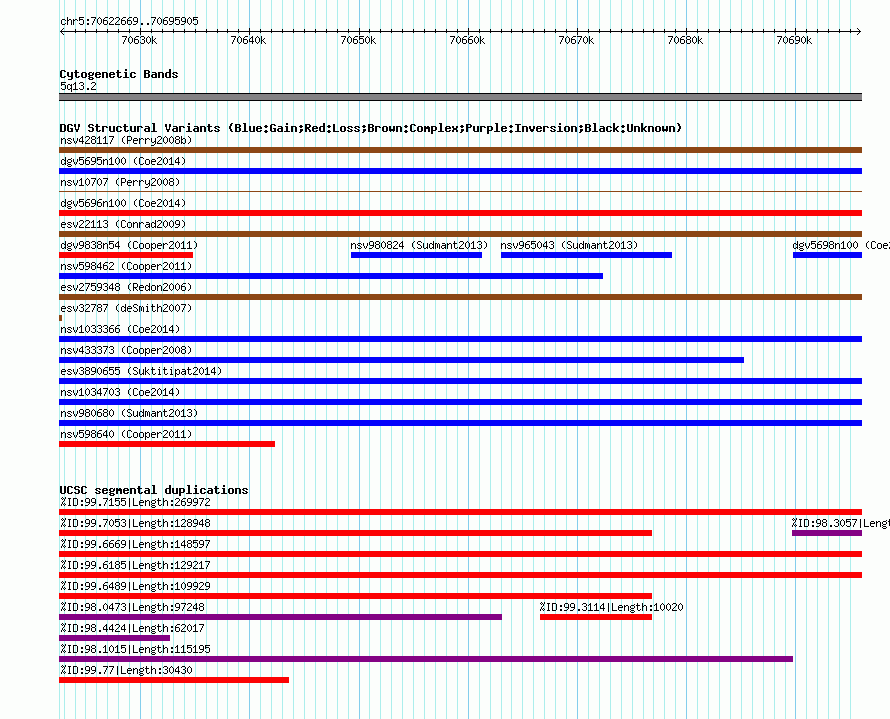Click the blue bar under nsv433373
The height and width of the screenshot is (719, 890).
point(401,360)
